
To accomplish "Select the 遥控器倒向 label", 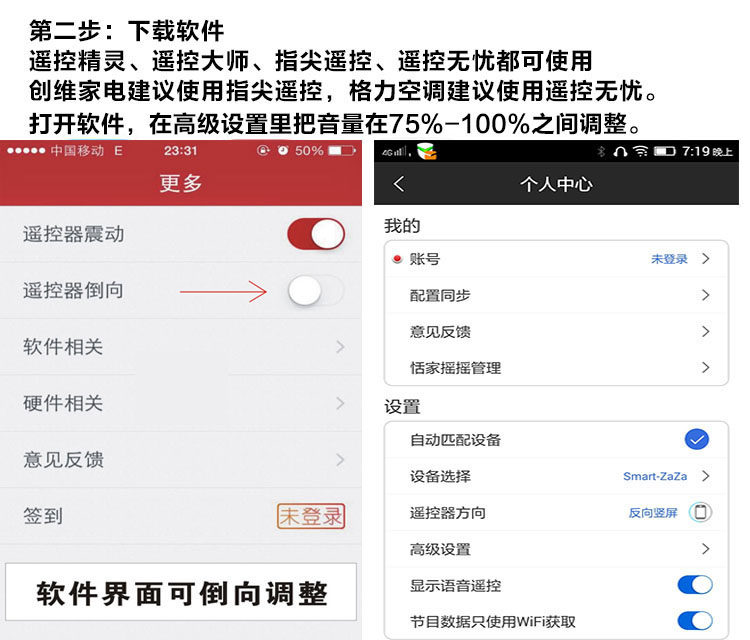I will (74, 290).
